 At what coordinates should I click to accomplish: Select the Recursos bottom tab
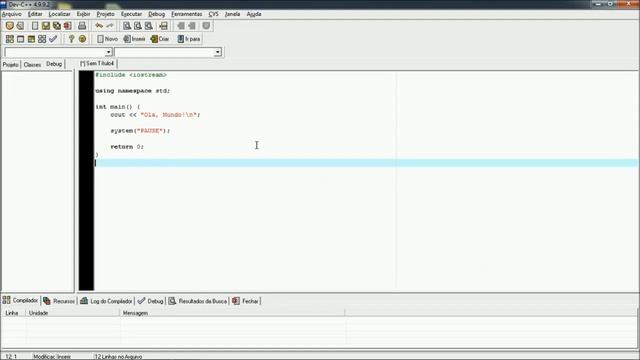[59, 301]
